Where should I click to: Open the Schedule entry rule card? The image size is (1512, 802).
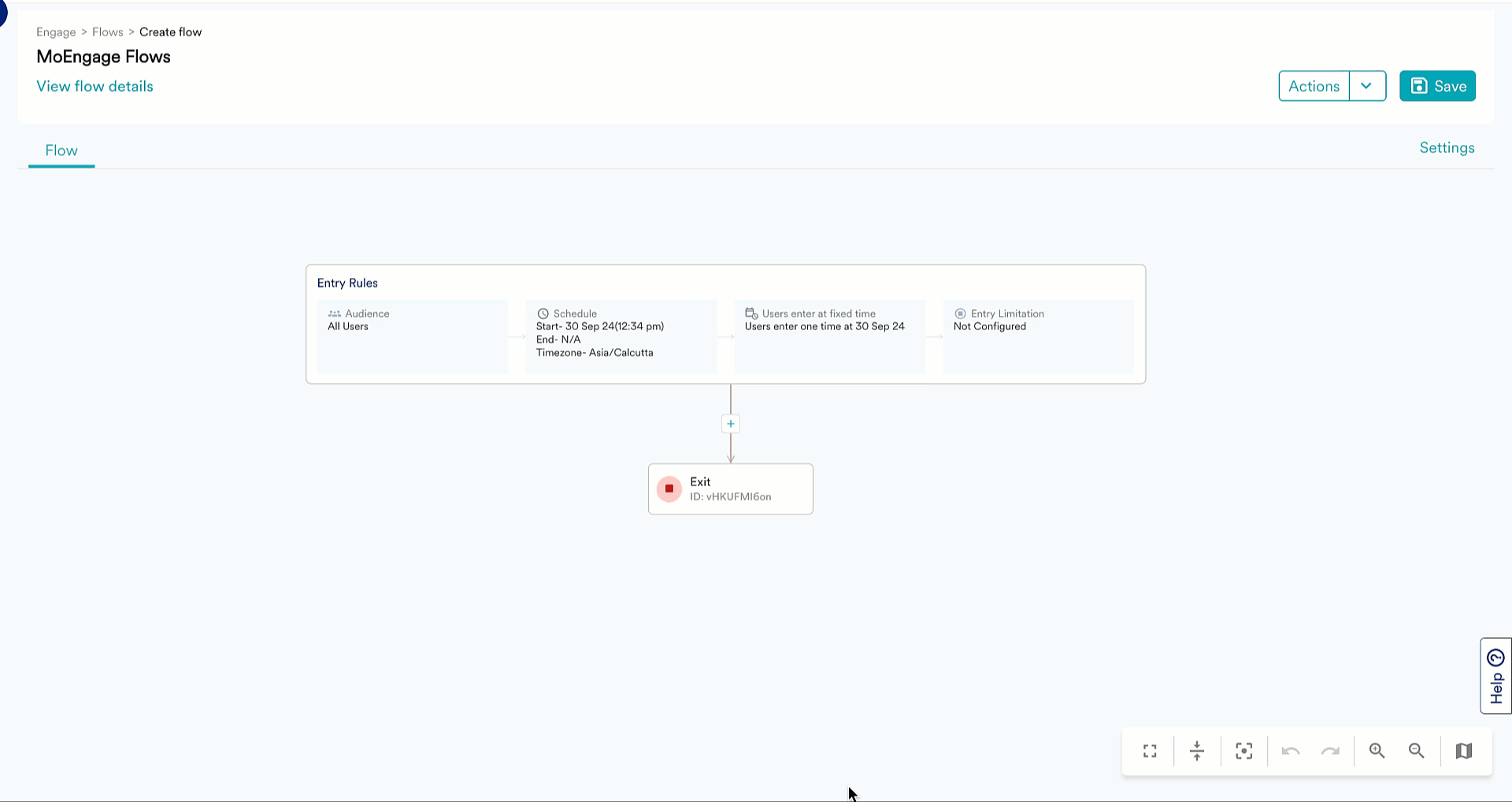click(621, 336)
